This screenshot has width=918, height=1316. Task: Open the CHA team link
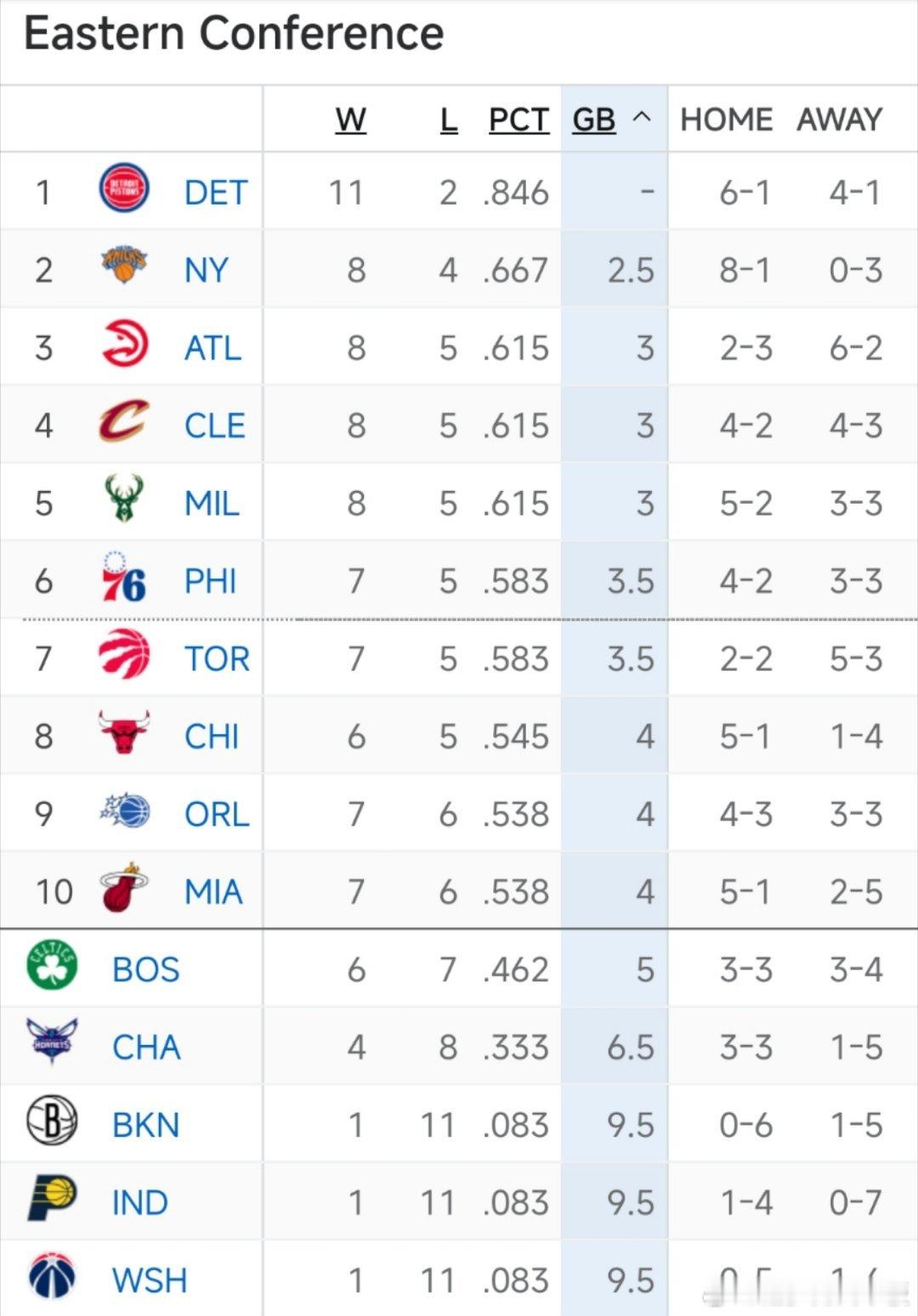[146, 1048]
